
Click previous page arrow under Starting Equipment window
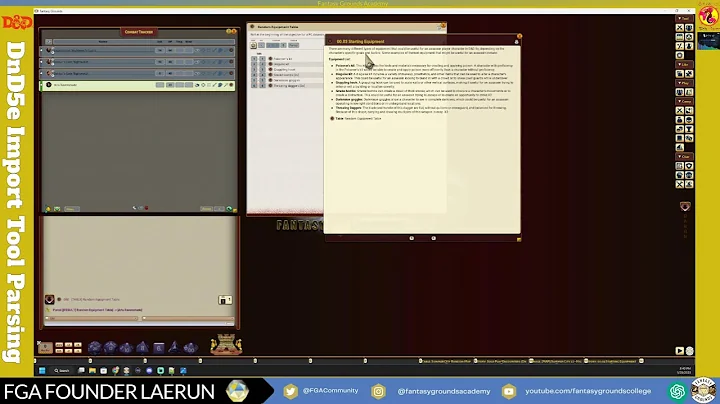click(411, 238)
